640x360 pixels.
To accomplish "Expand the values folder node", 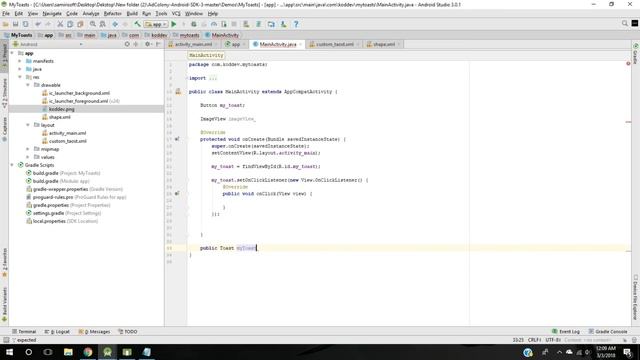I will (28, 157).
